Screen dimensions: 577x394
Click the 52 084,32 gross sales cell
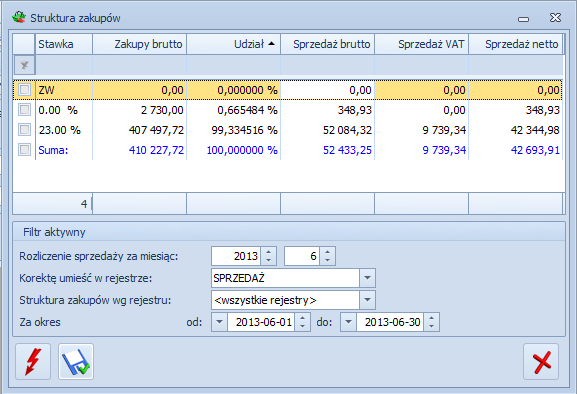click(328, 129)
